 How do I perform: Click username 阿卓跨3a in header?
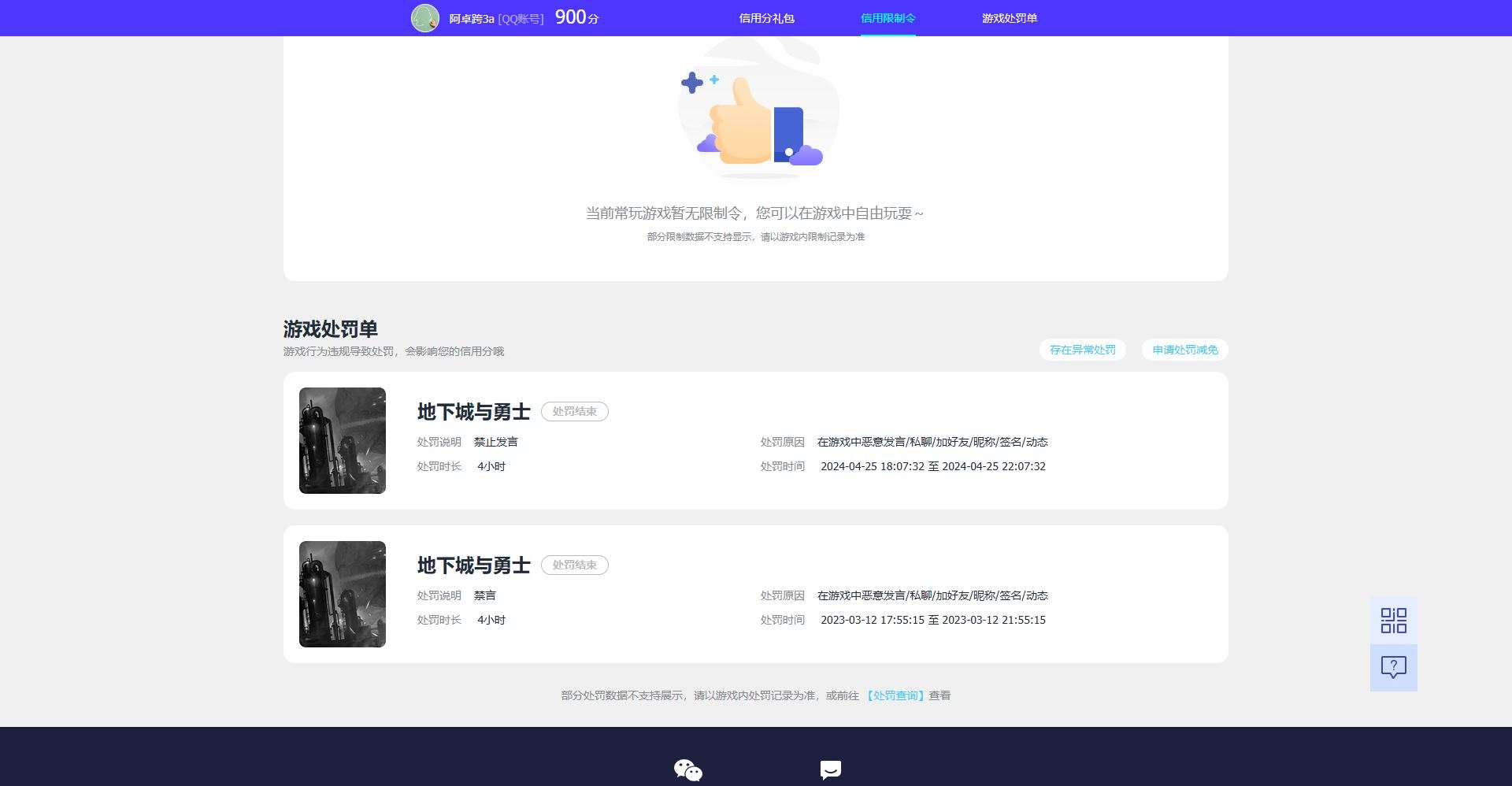pyautogui.click(x=471, y=19)
